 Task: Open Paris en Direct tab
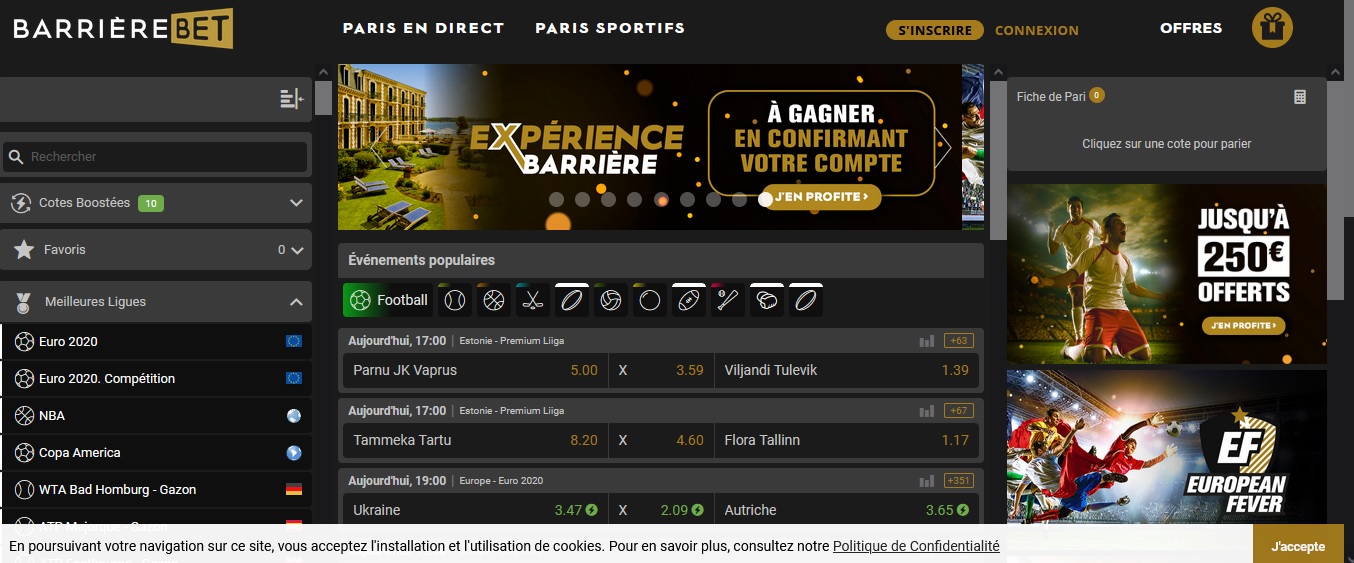pos(423,28)
